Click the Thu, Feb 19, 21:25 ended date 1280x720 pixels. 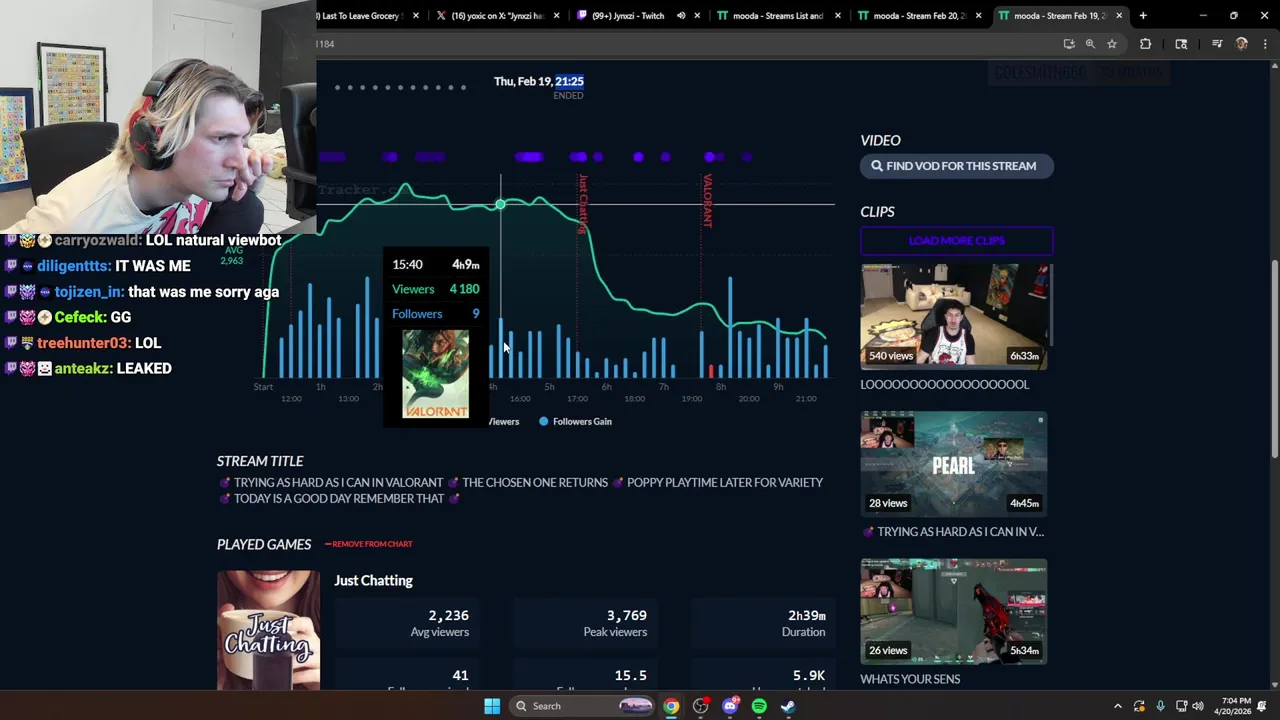coord(538,81)
